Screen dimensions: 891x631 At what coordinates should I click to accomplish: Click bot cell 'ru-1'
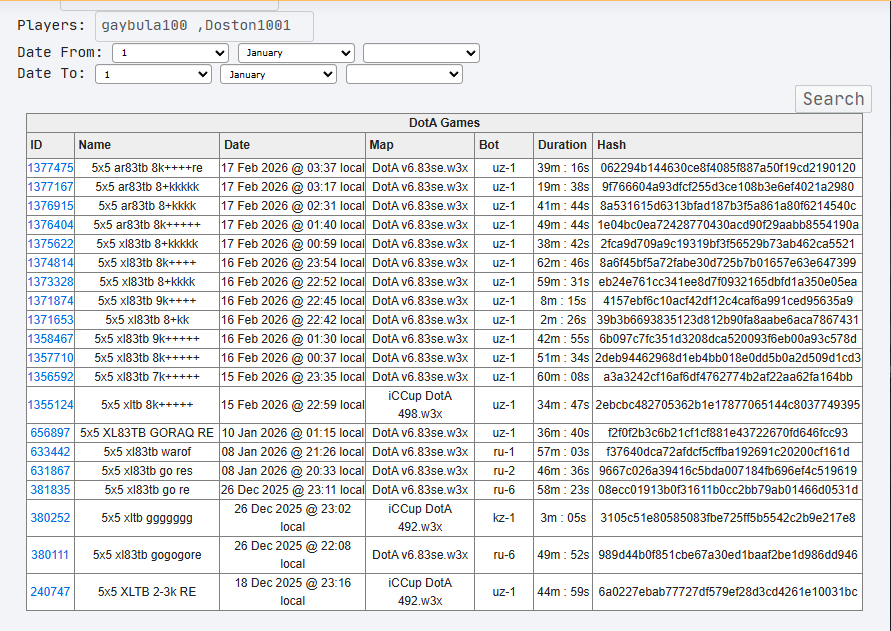(504, 452)
